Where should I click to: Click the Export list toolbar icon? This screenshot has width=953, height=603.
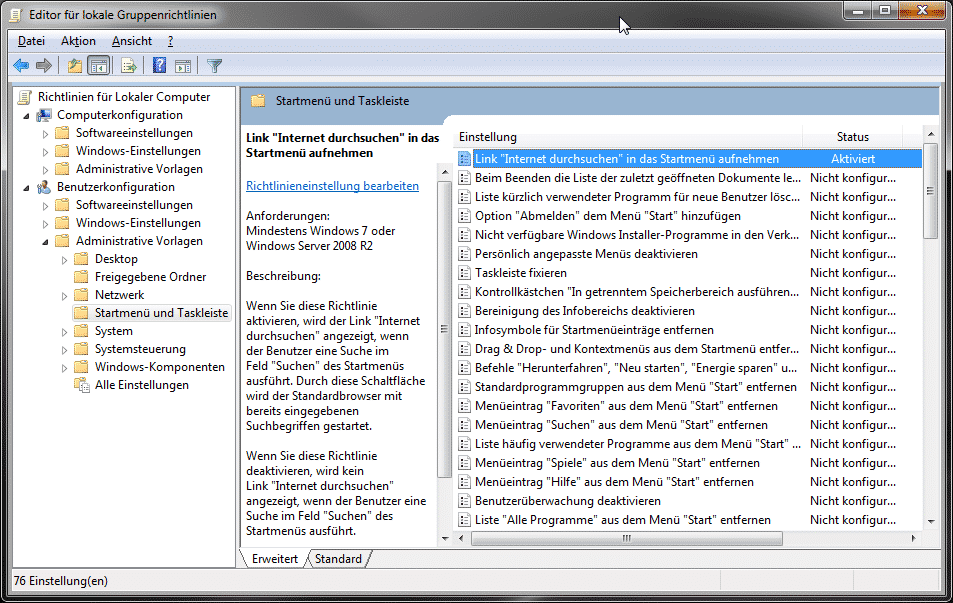[x=128, y=66]
